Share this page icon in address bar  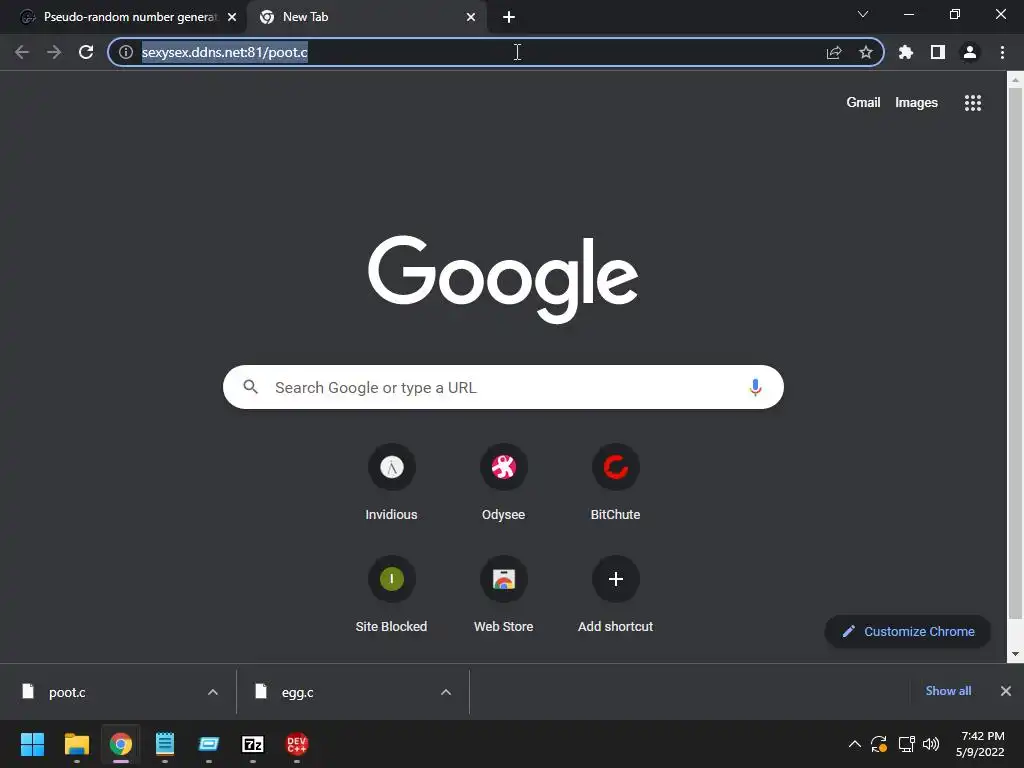834,52
